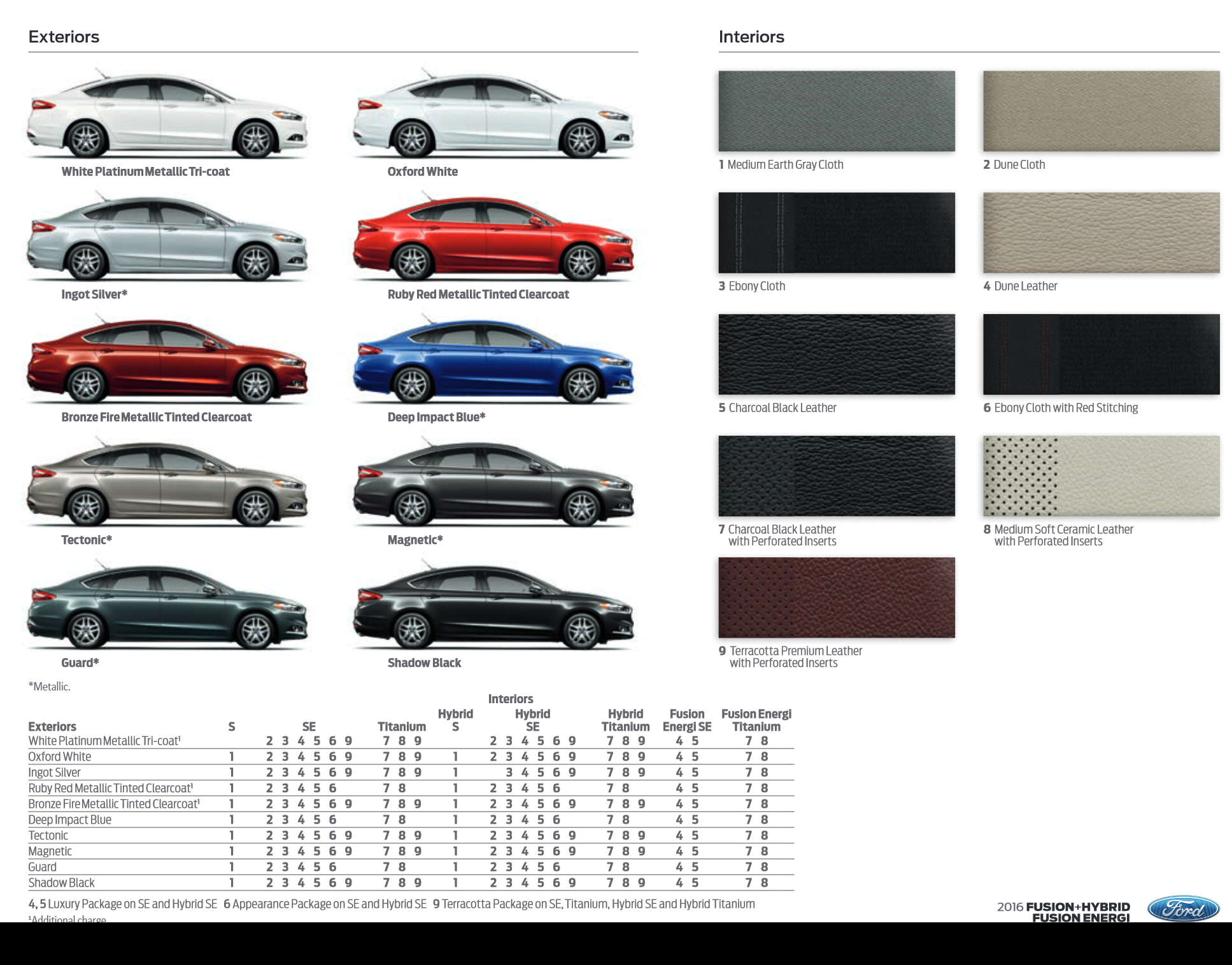Click the '1 Medium Earth Gray Cloth' label
The image size is (1232, 965).
pos(781,164)
